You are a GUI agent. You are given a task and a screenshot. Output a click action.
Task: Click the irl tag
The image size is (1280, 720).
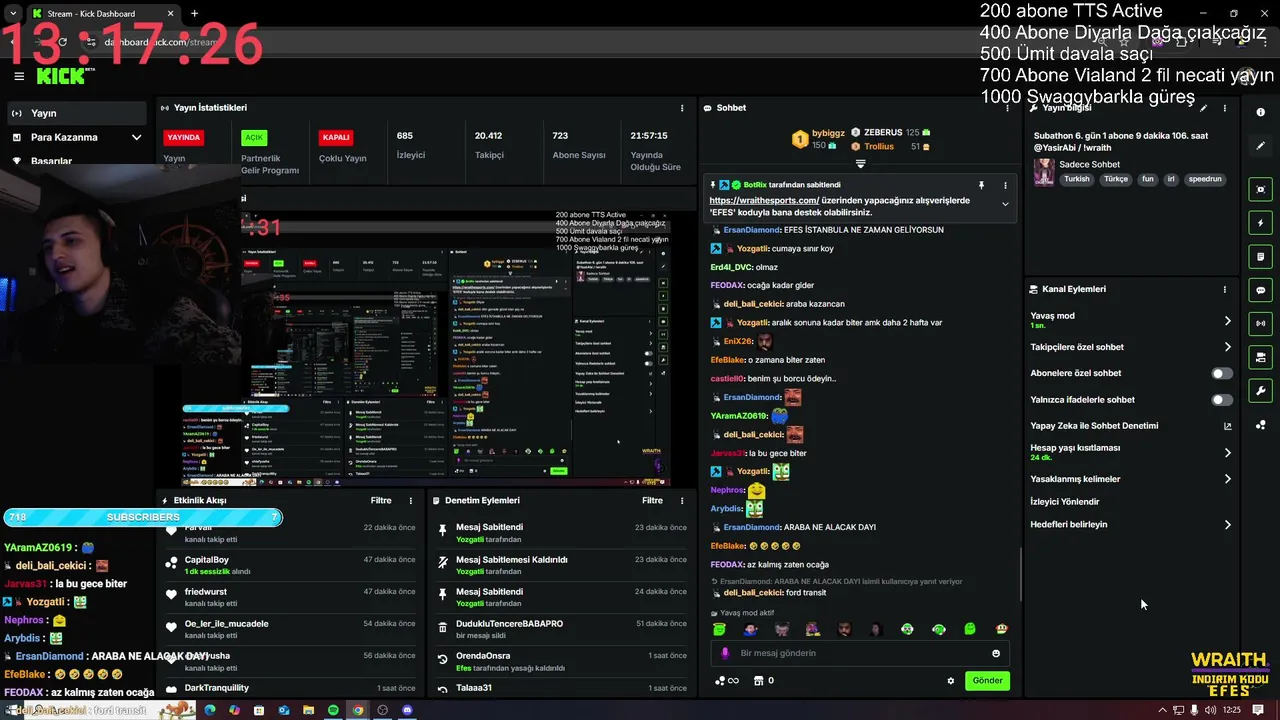point(1171,179)
